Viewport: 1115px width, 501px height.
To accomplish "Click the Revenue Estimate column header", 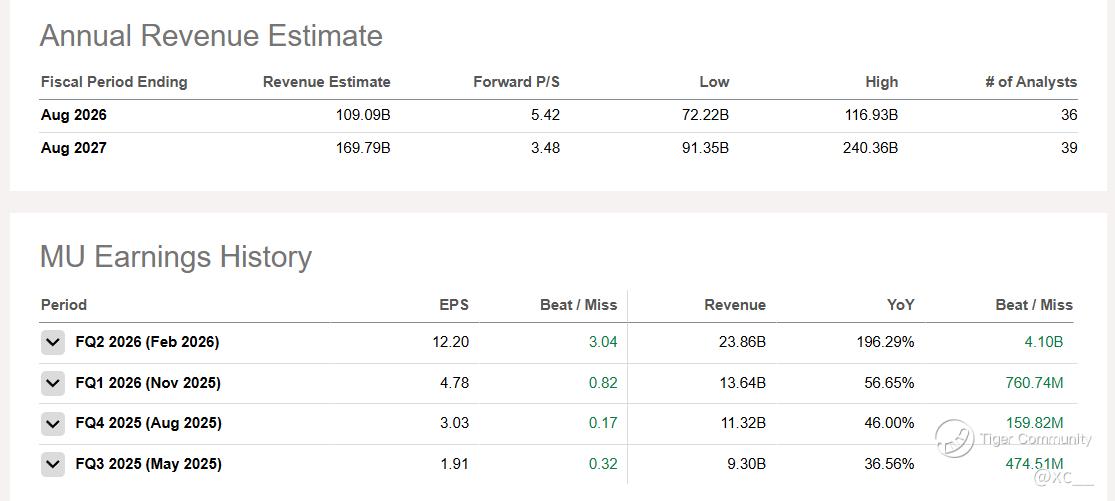I will pos(326,82).
